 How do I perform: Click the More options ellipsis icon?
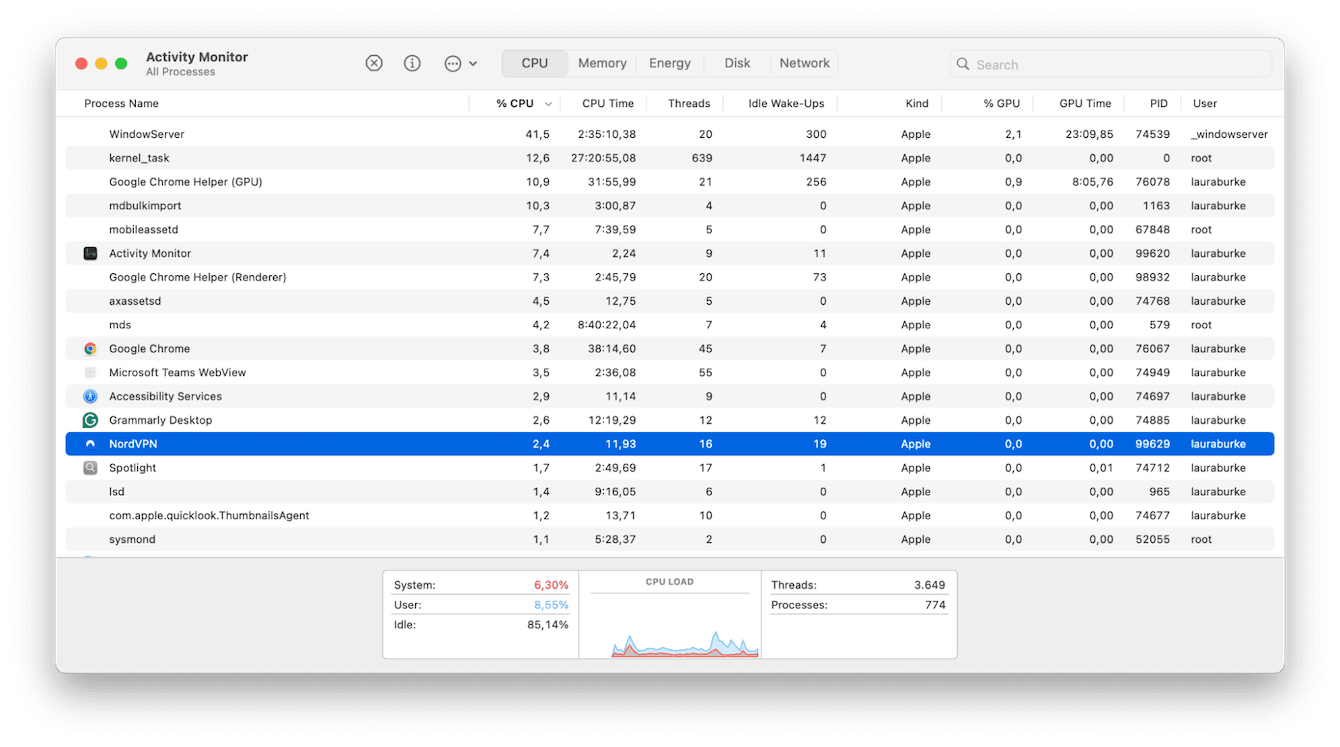[x=453, y=62]
